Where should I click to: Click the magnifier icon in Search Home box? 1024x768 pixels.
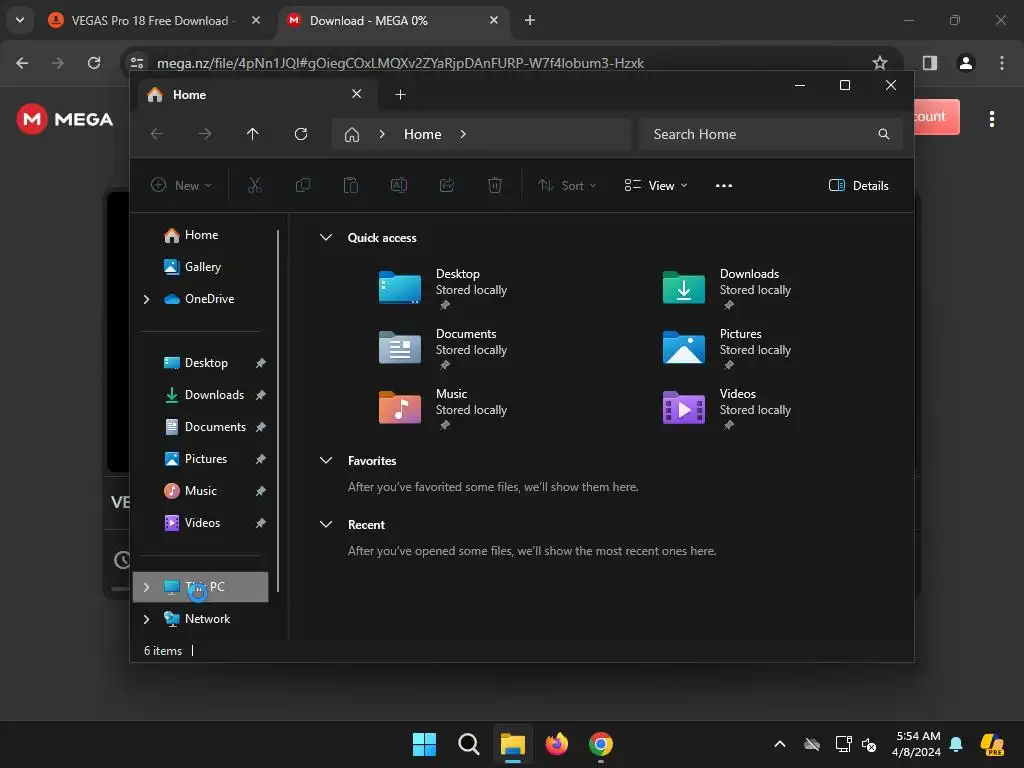click(884, 134)
